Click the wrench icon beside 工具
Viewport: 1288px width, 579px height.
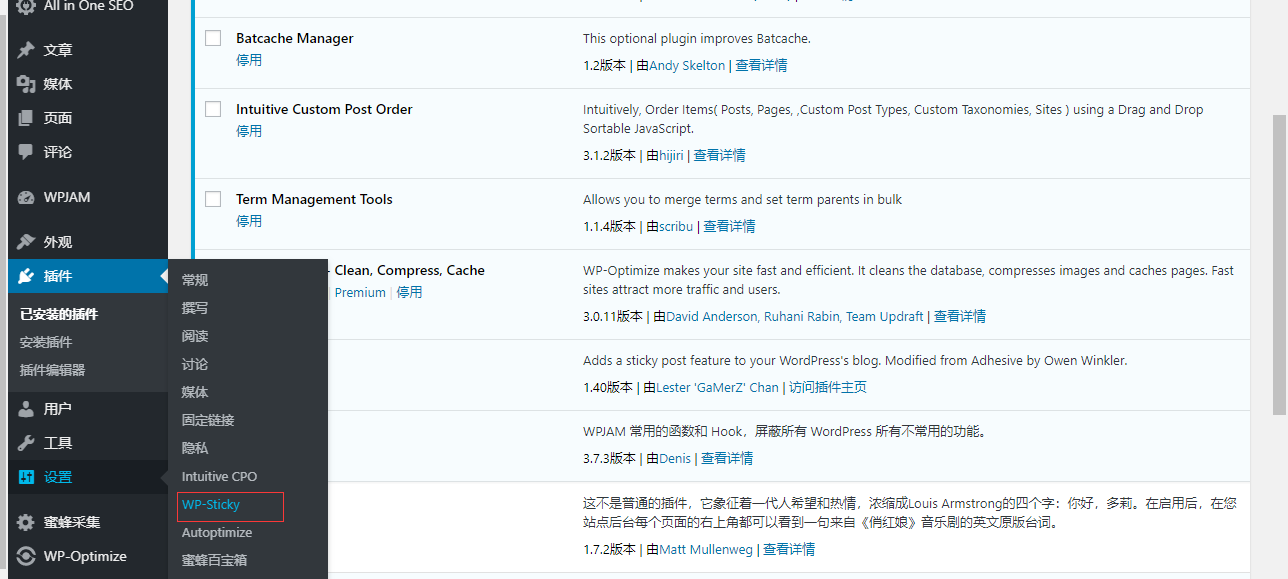(26, 443)
